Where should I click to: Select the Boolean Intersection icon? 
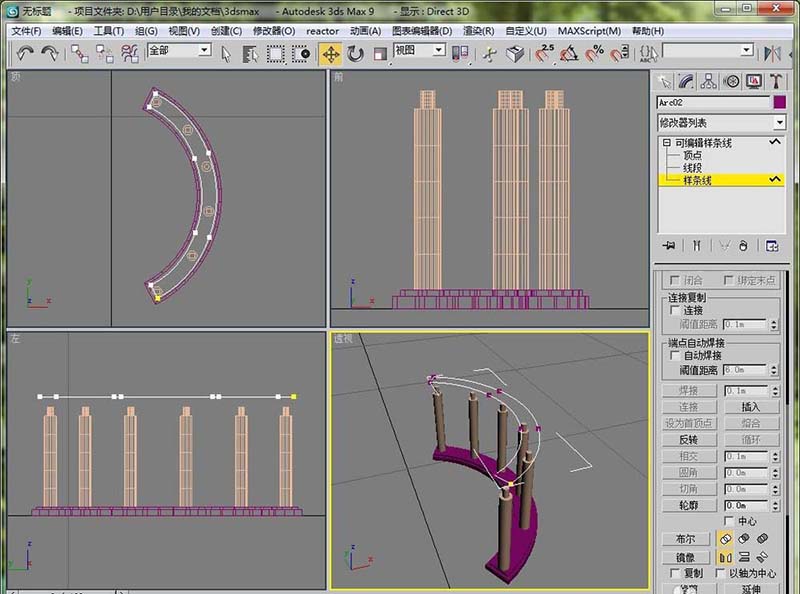tap(762, 538)
